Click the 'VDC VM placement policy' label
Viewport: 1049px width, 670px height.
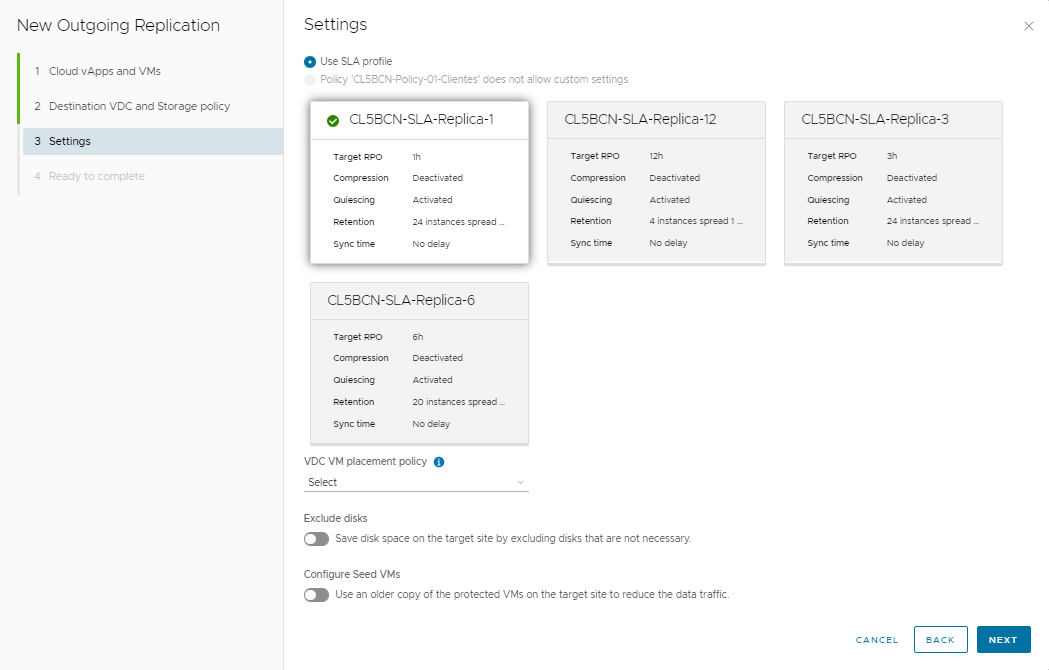[365, 461]
